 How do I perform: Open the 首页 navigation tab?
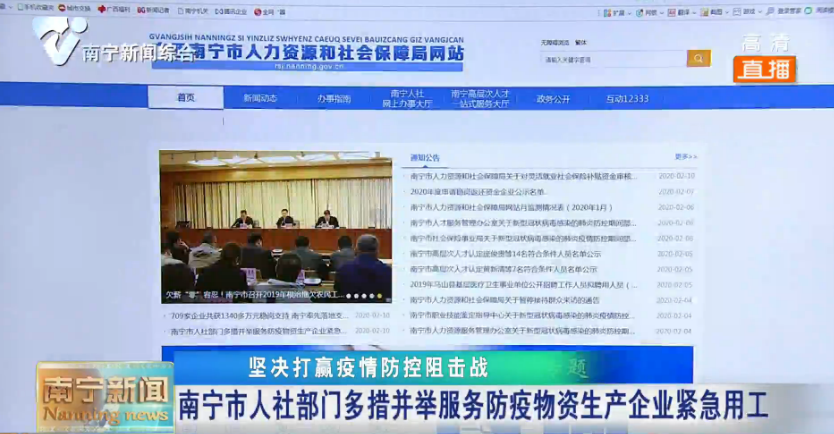point(186,98)
